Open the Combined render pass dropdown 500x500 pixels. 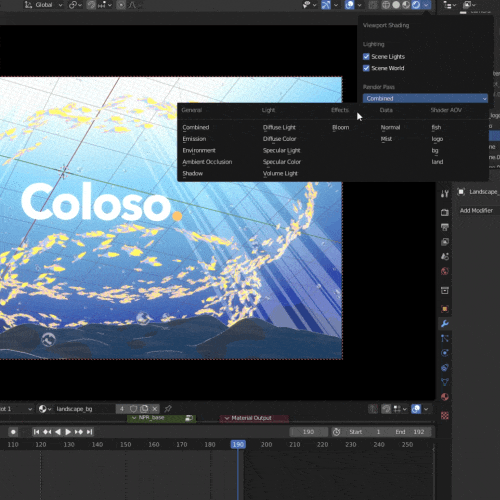pos(425,98)
